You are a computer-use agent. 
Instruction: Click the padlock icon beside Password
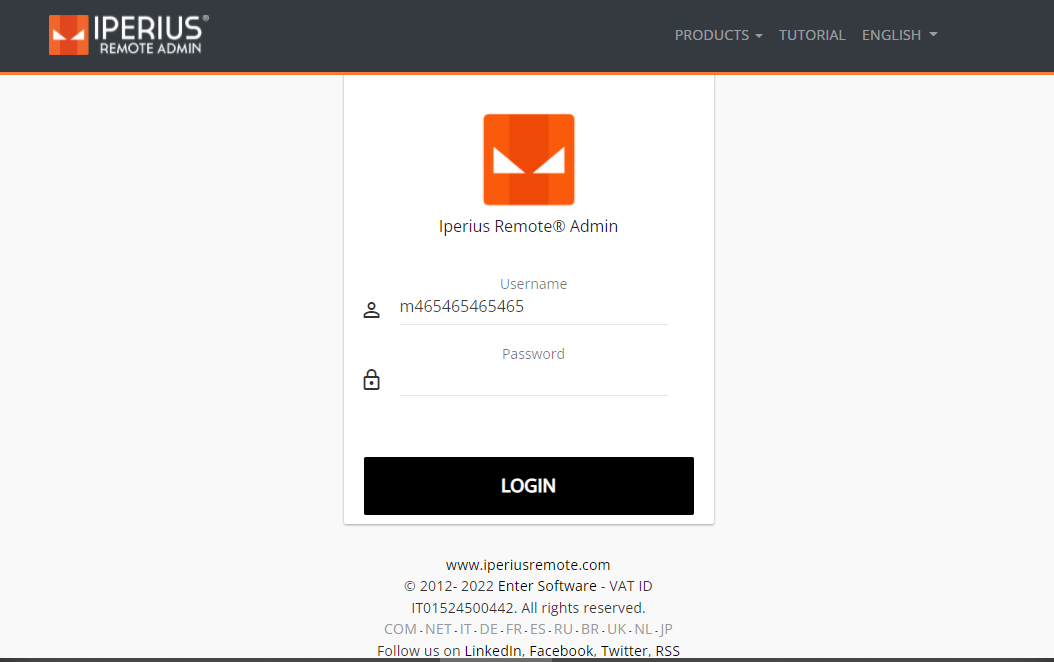(371, 380)
